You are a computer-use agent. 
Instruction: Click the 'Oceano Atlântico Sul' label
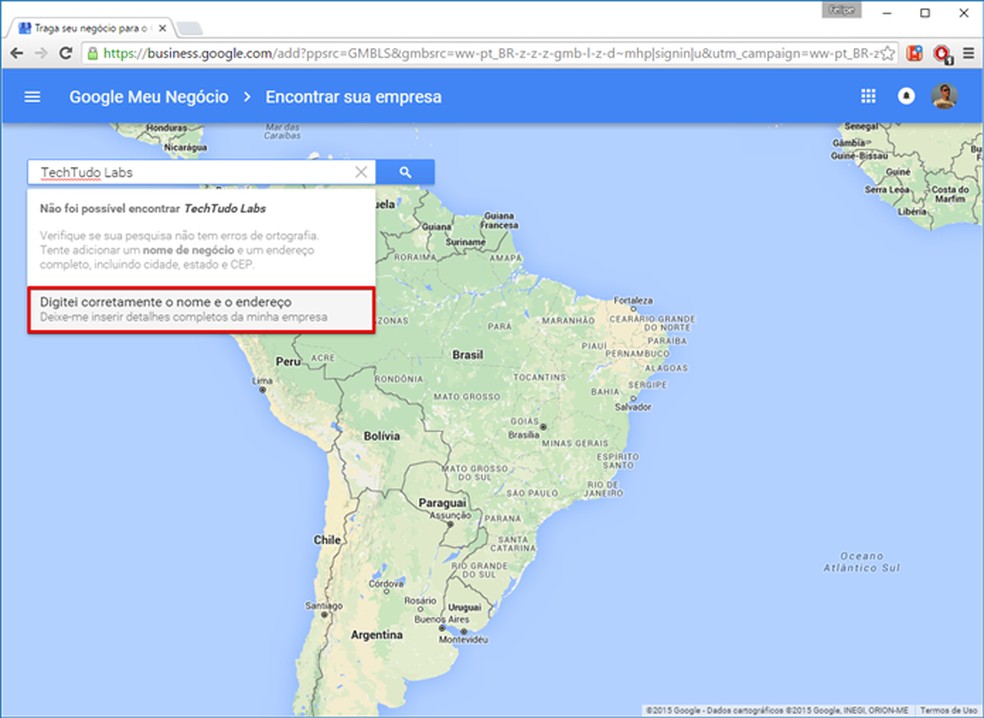point(862,562)
